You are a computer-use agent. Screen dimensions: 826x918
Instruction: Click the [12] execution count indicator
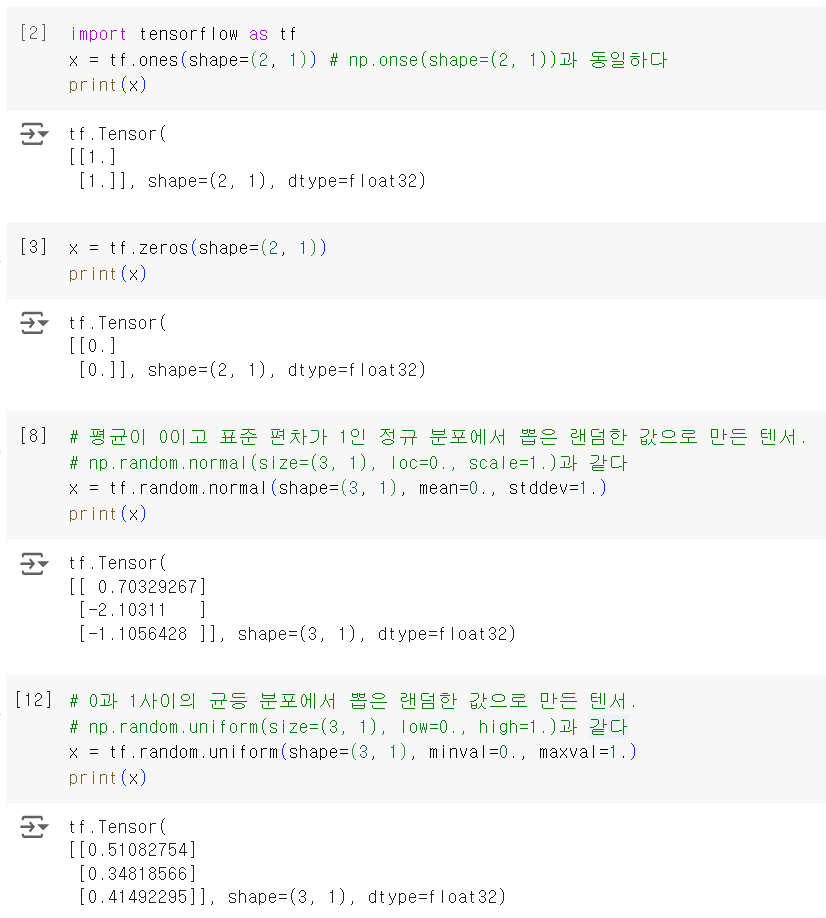click(33, 700)
